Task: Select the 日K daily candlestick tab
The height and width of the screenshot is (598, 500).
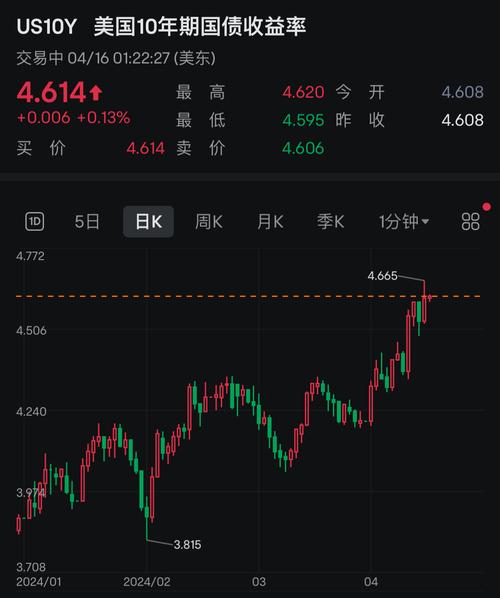Action: (x=148, y=222)
